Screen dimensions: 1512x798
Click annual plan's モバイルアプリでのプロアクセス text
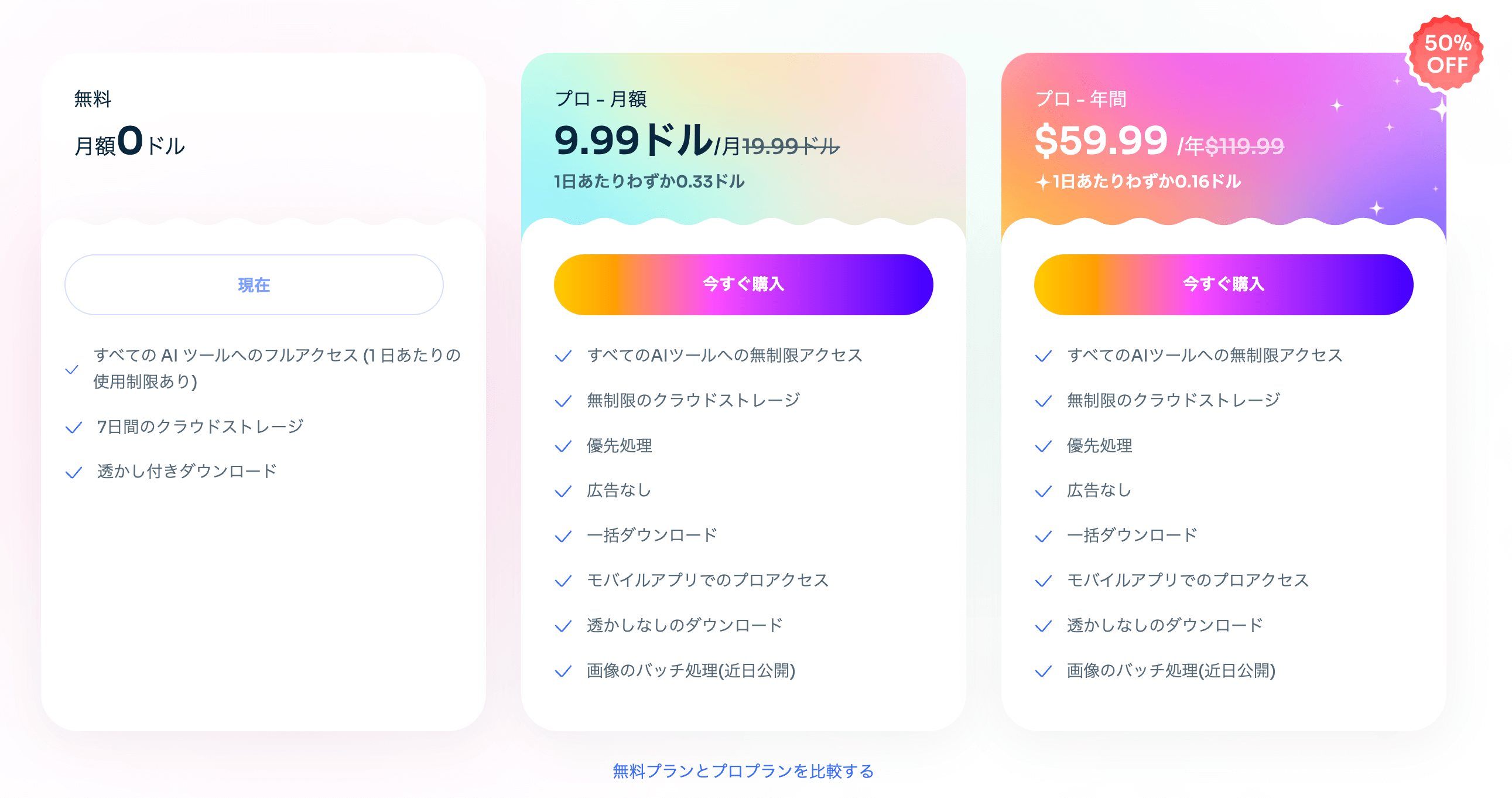pyautogui.click(x=1188, y=580)
